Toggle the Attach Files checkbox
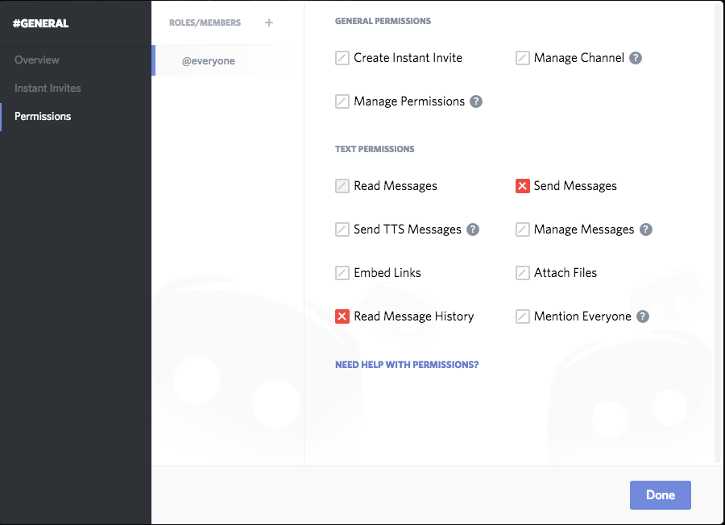This screenshot has height=525, width=725. point(522,273)
